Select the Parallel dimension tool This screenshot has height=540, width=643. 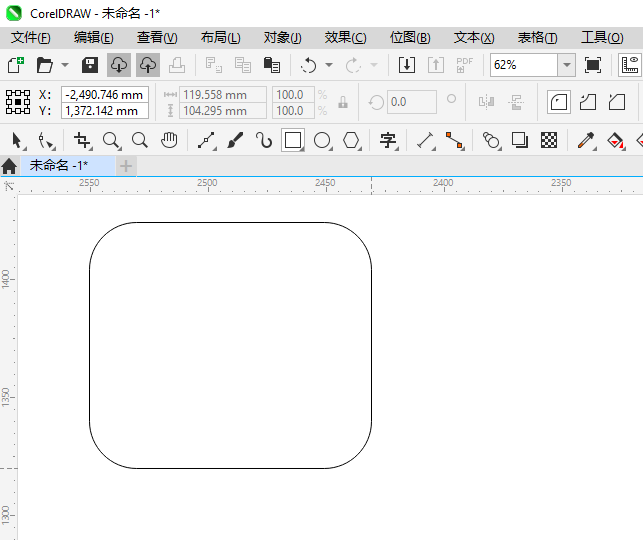point(425,140)
